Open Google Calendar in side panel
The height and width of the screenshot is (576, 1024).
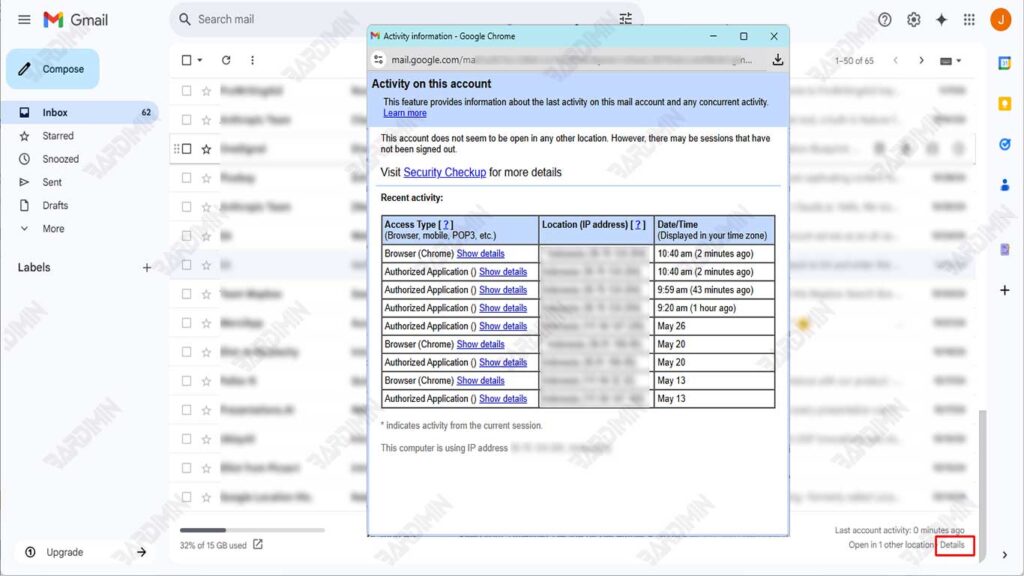1004,63
